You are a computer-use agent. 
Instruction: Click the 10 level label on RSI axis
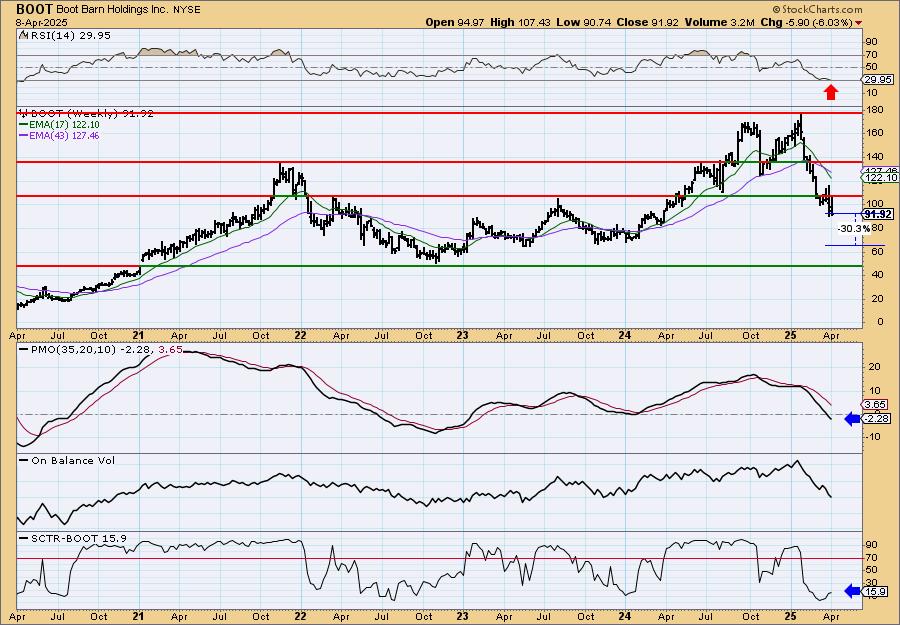point(871,92)
